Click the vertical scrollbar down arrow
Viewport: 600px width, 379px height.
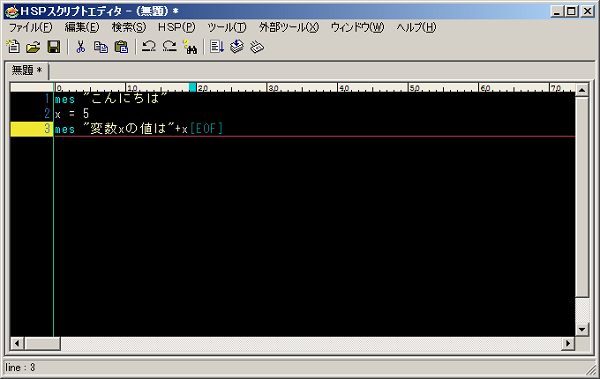(x=582, y=329)
